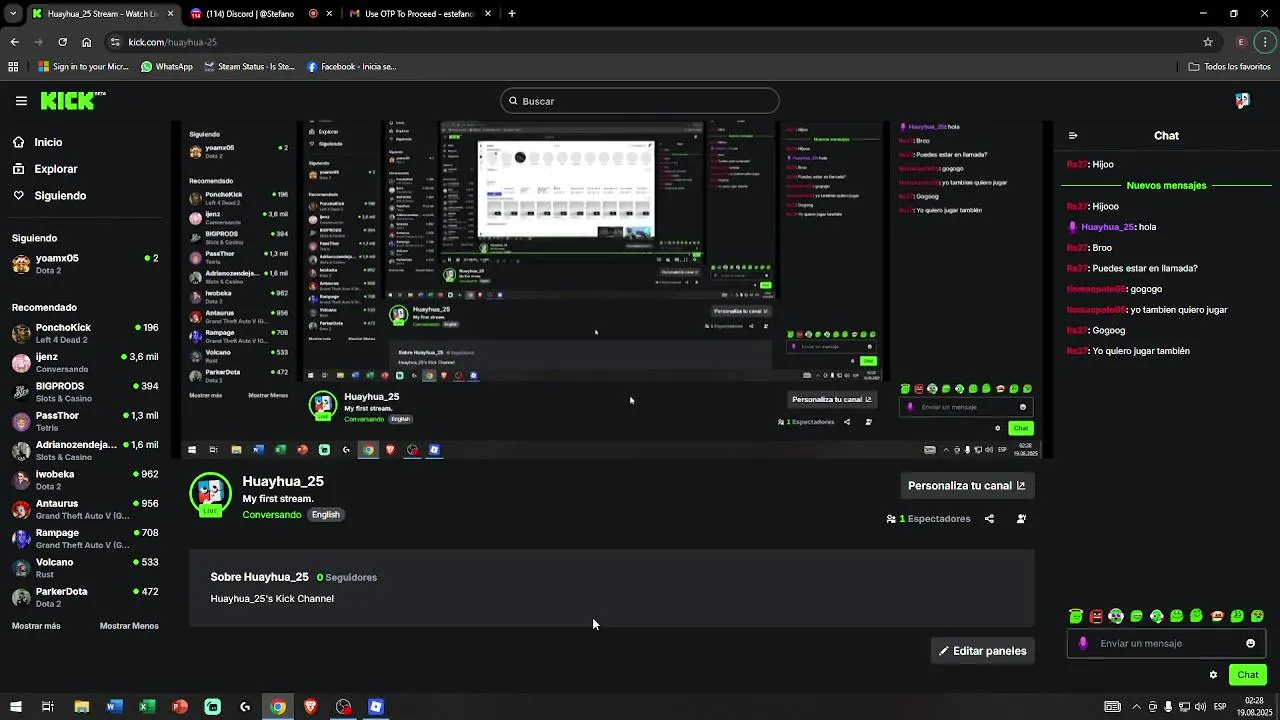Click the Espectadores viewer count
The image size is (1280, 720).
[929, 519]
